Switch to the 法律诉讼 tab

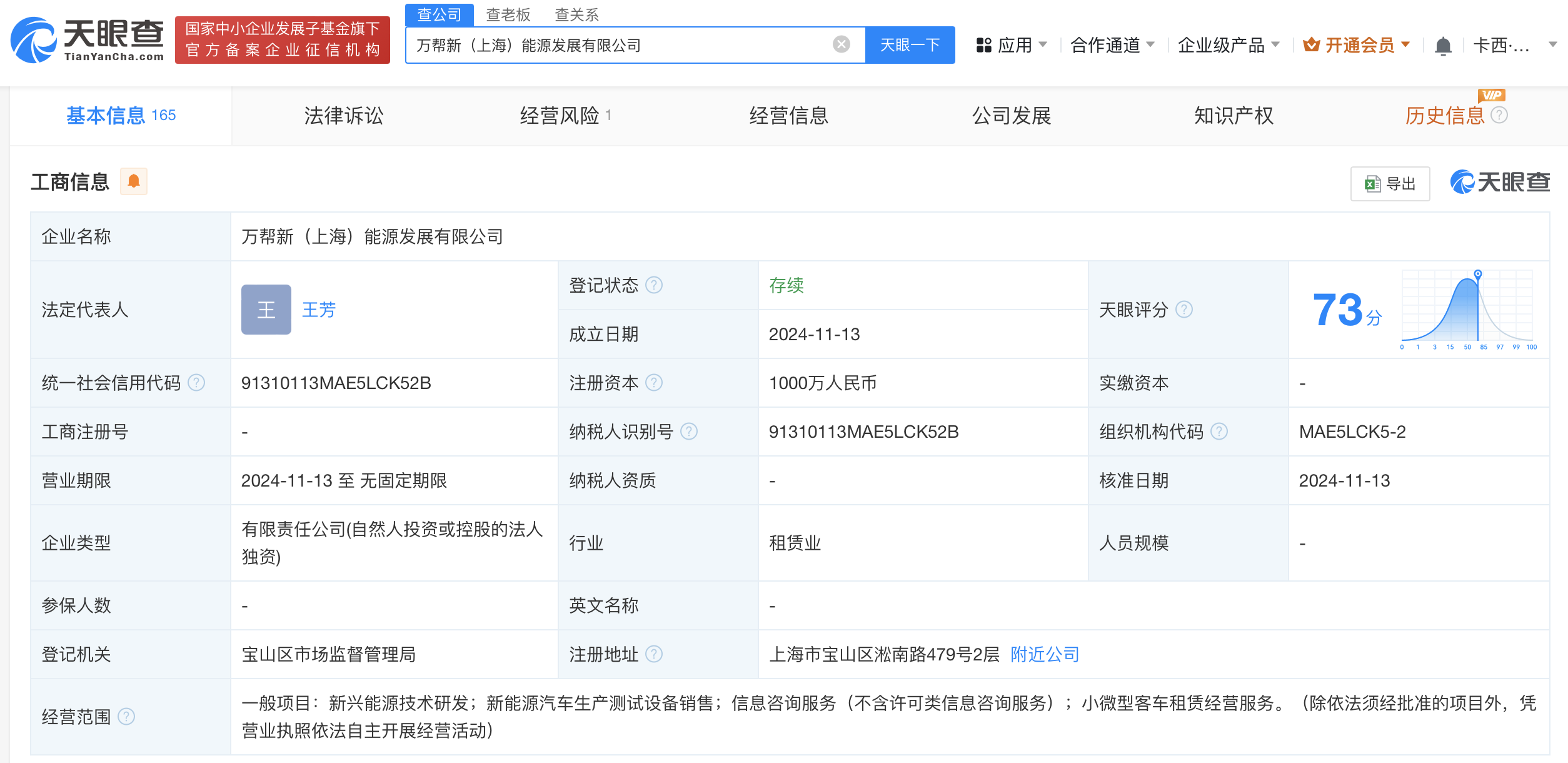pos(343,116)
